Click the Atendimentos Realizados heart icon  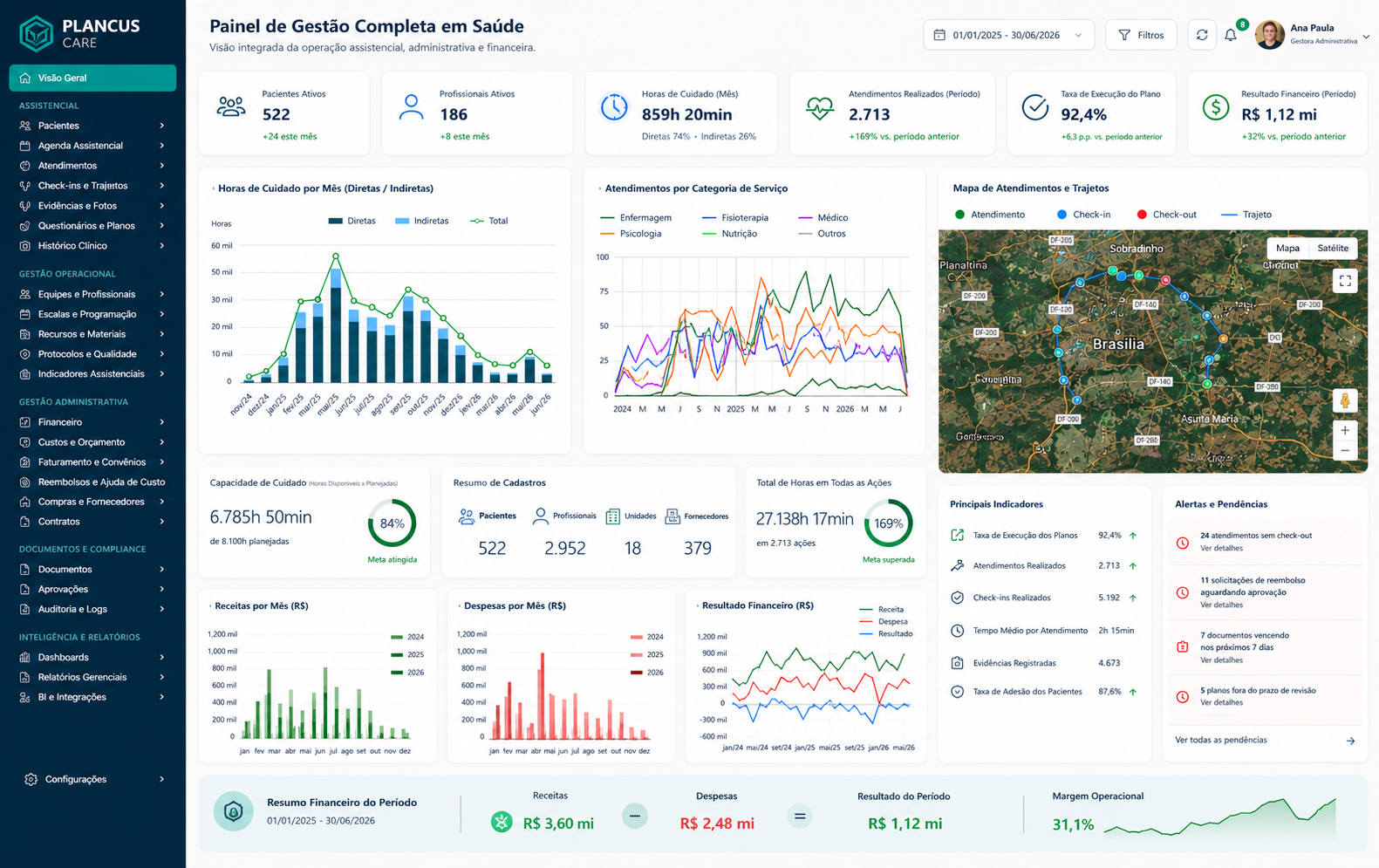[x=820, y=107]
